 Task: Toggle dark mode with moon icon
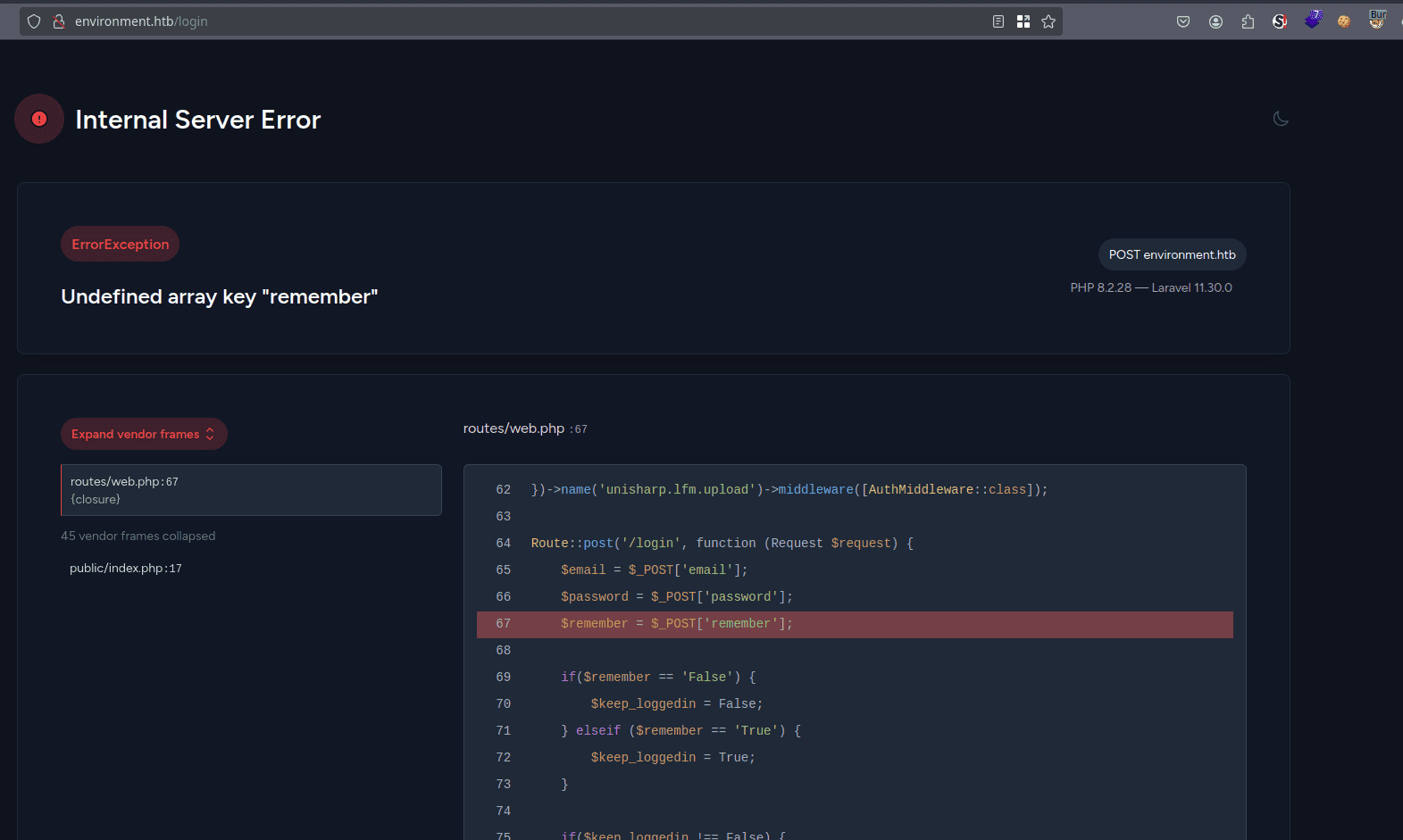[1281, 119]
